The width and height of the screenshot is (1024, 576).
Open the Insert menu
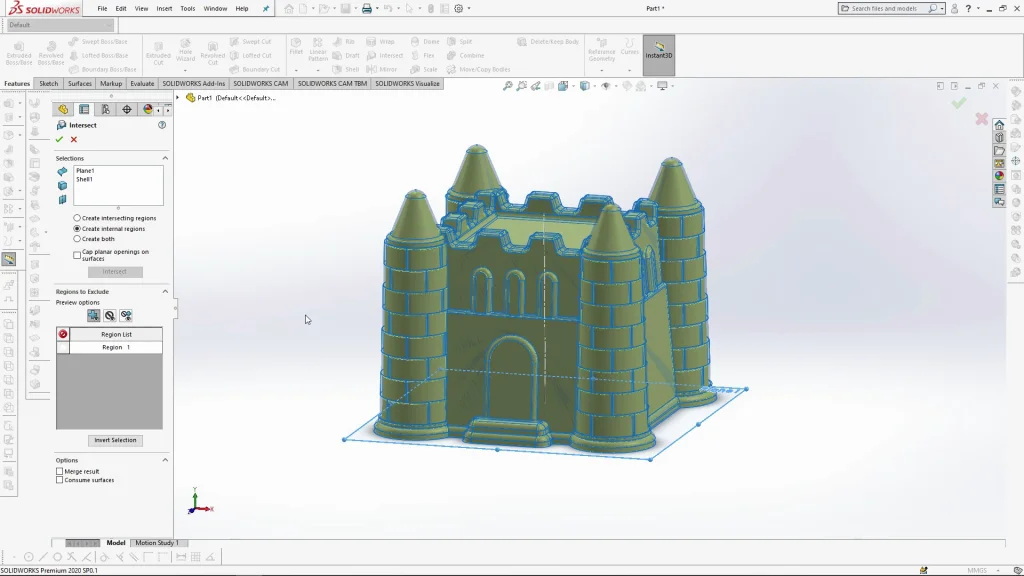(x=164, y=8)
